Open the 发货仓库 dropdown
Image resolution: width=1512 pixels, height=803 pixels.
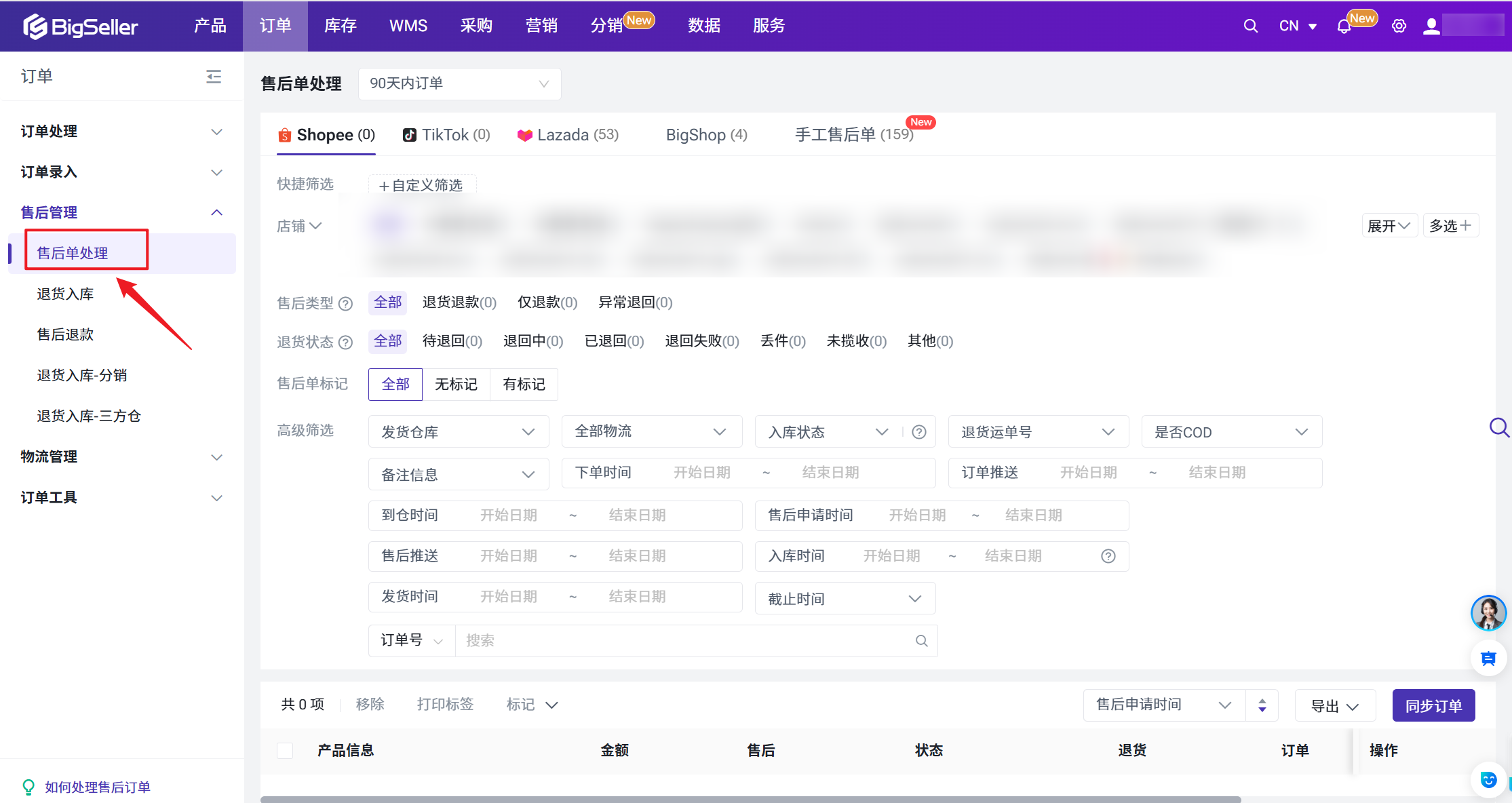(458, 432)
